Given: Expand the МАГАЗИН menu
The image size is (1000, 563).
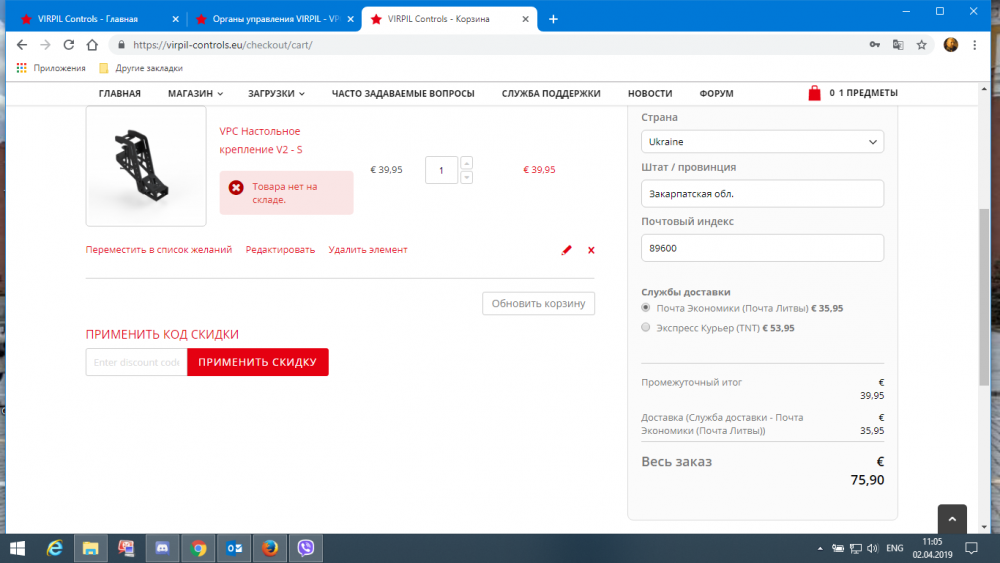Looking at the screenshot, I should pyautogui.click(x=195, y=93).
